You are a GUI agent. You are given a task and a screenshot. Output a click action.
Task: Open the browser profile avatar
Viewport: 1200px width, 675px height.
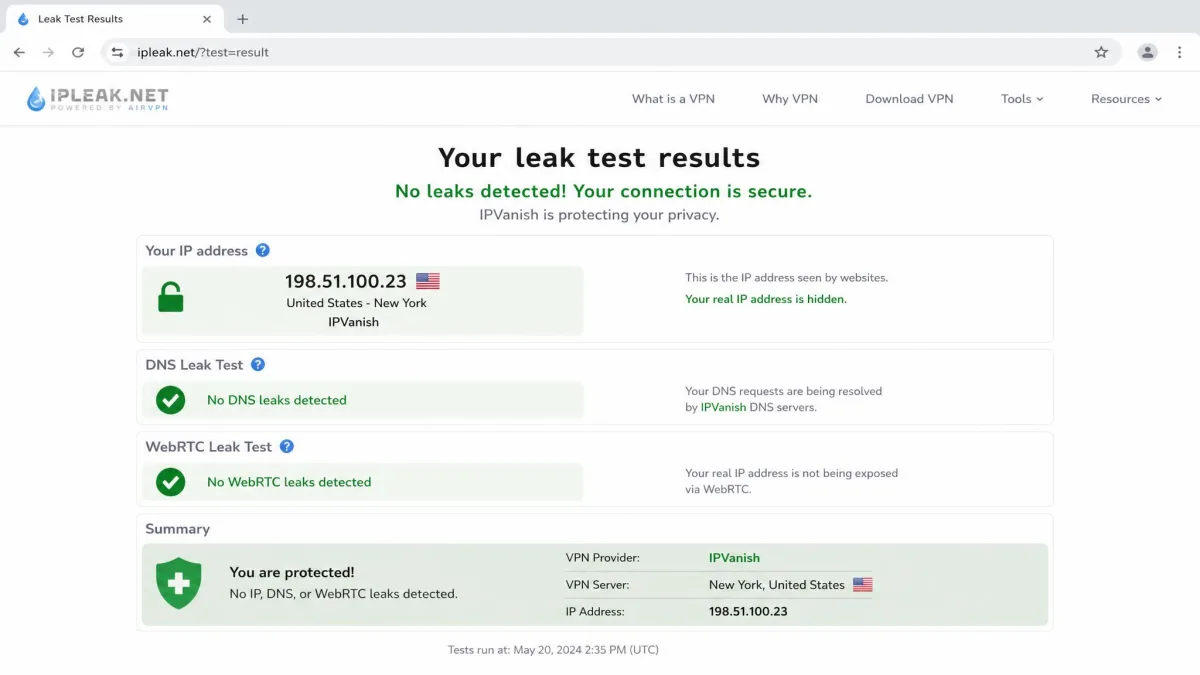pyautogui.click(x=1147, y=52)
